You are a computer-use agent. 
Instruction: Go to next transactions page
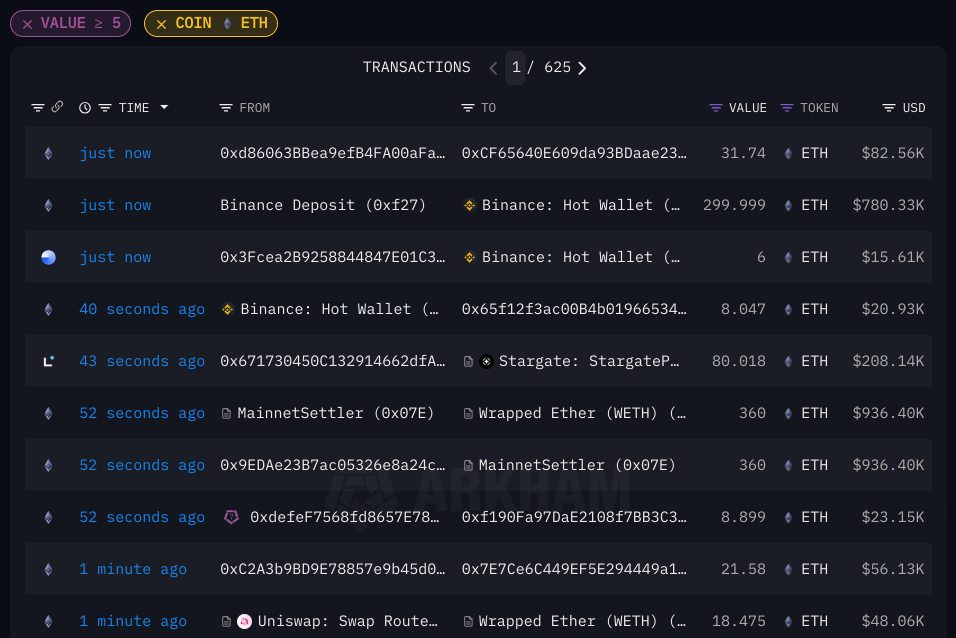pyautogui.click(x=582, y=68)
